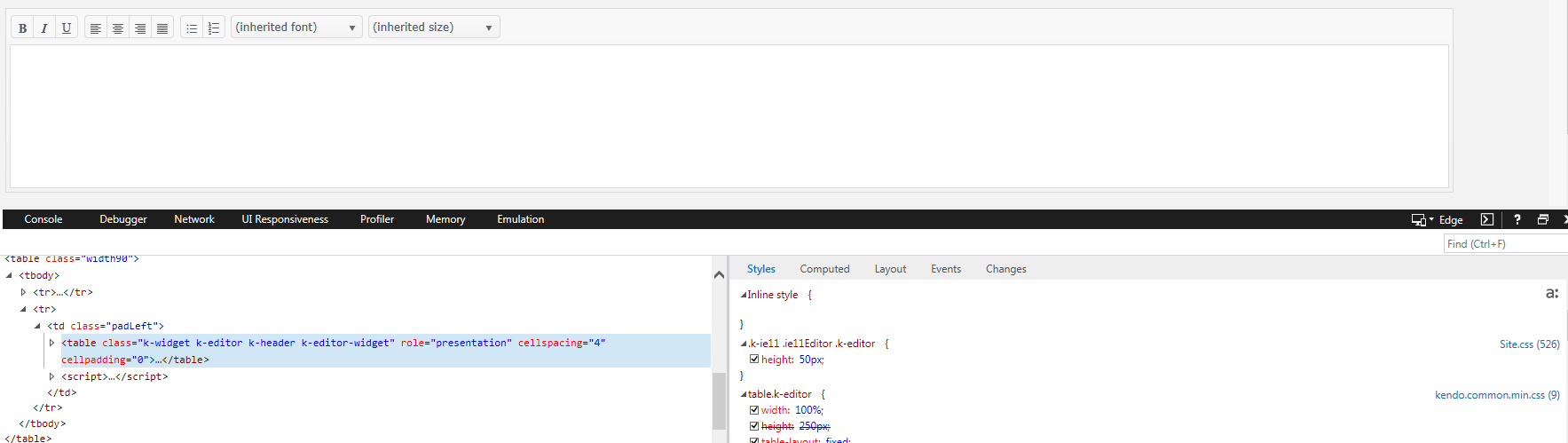
Task: Click inside the rich text editor area
Action: [729, 116]
